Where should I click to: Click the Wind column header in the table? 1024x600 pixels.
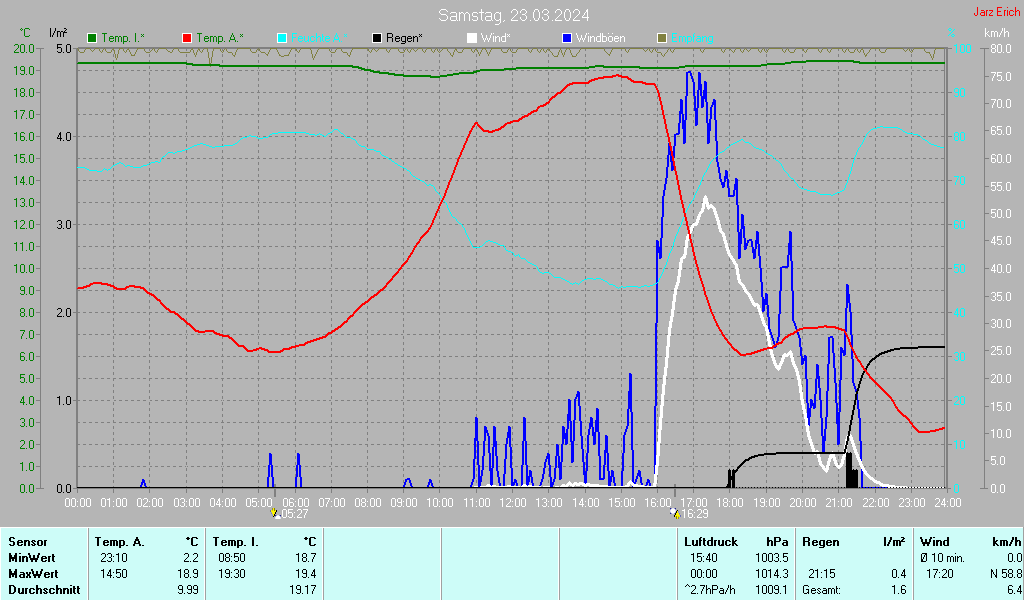935,542
